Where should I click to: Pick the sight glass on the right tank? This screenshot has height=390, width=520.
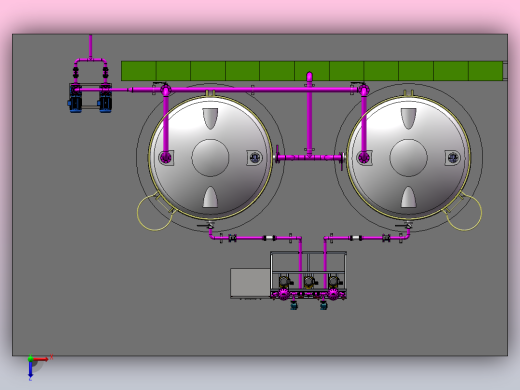coord(453,157)
